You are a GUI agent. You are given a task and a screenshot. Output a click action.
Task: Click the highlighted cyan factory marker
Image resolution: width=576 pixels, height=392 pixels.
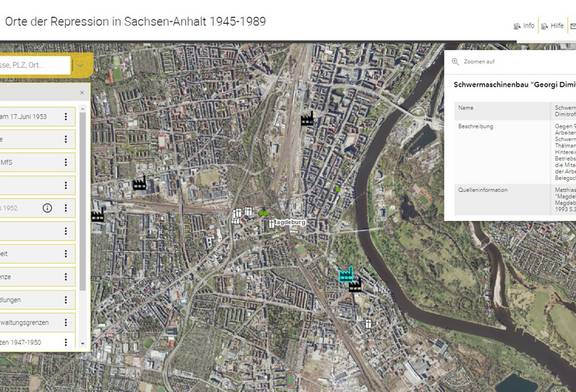click(346, 274)
